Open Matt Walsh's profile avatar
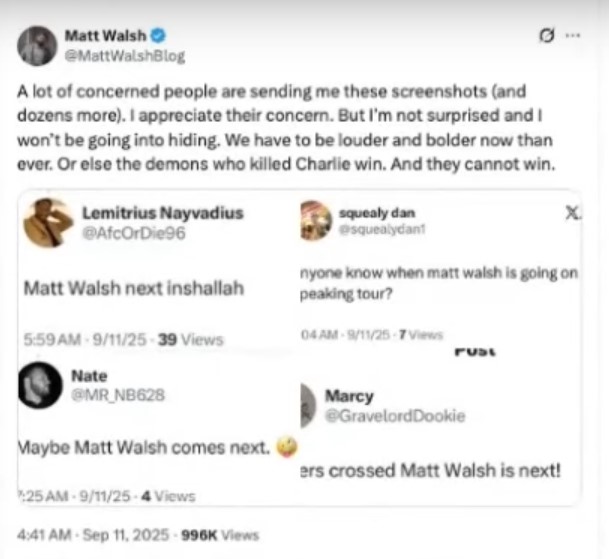Screen dimensions: 609x559 pyautogui.click(x=37, y=46)
